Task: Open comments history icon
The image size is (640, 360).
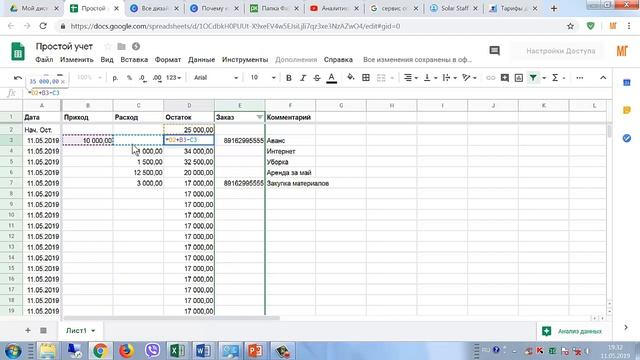Action: coord(494,51)
